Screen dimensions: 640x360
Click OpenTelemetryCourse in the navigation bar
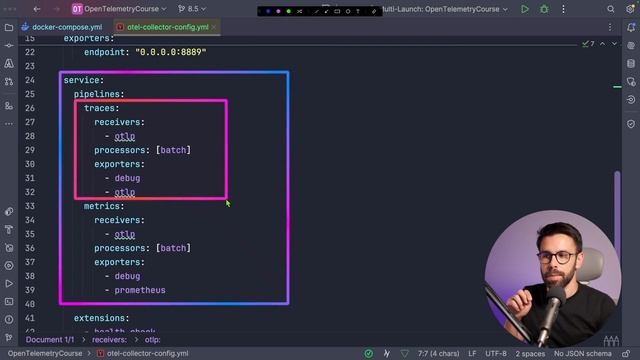(45, 353)
